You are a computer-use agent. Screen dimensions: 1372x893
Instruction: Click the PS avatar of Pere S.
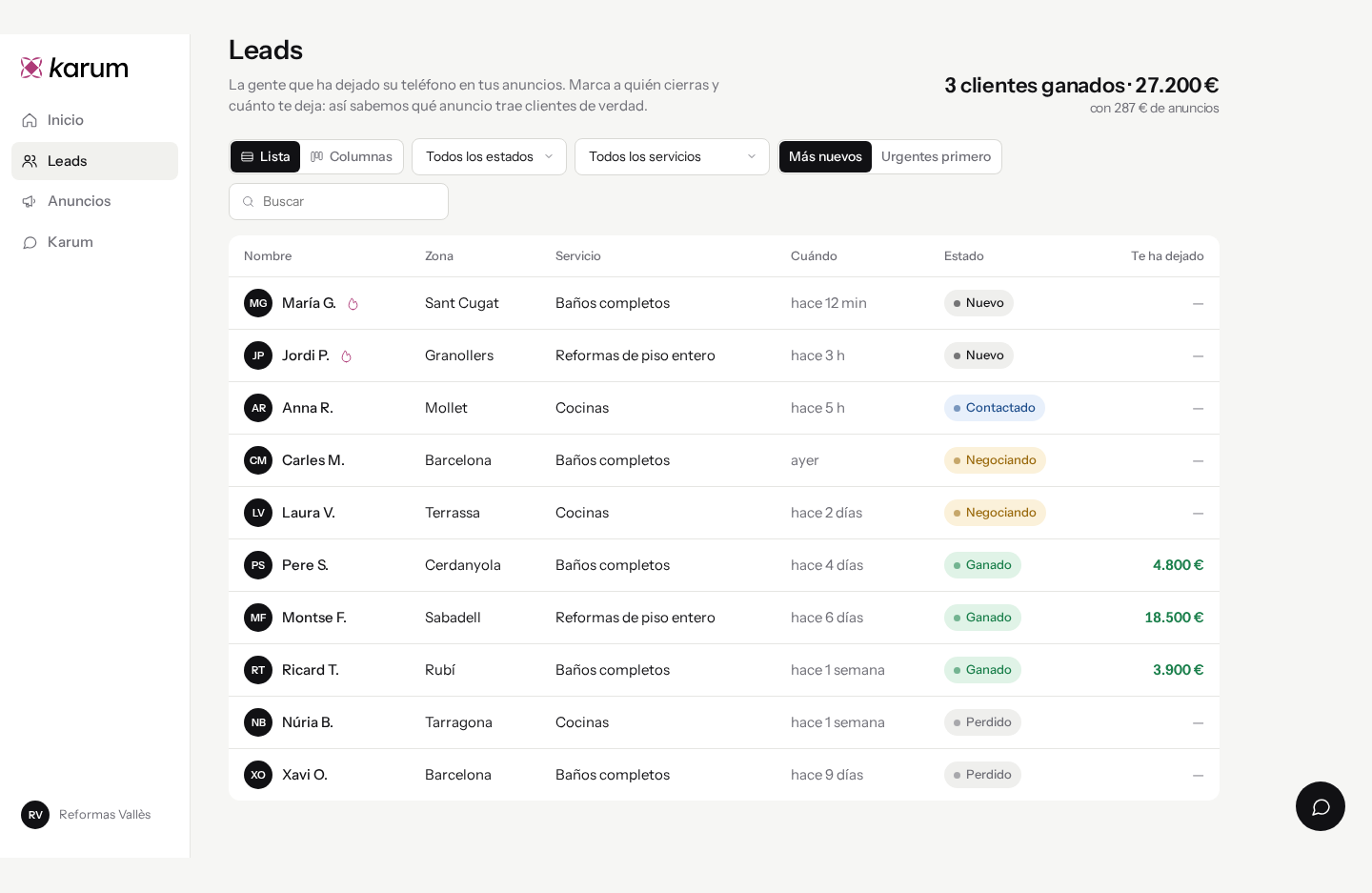click(258, 565)
